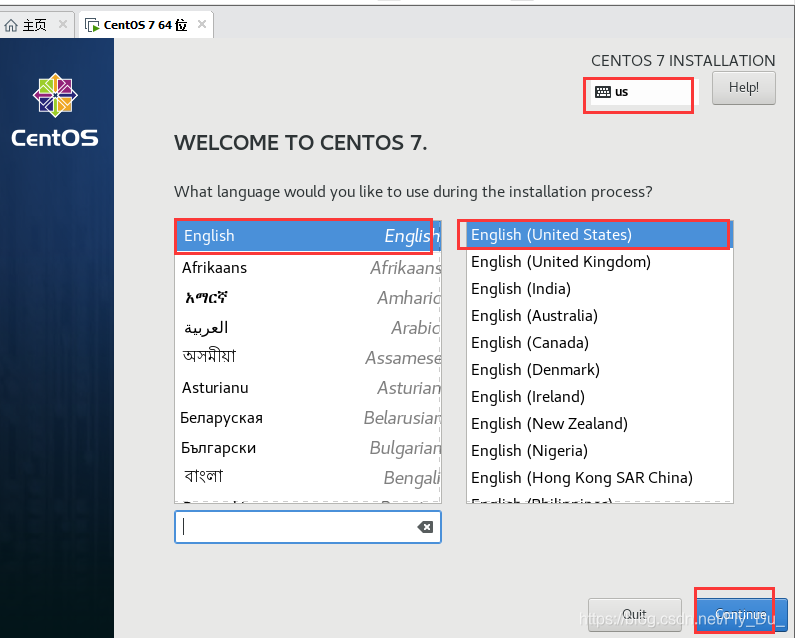Click the Quit button
The image size is (795, 638).
tap(634, 615)
